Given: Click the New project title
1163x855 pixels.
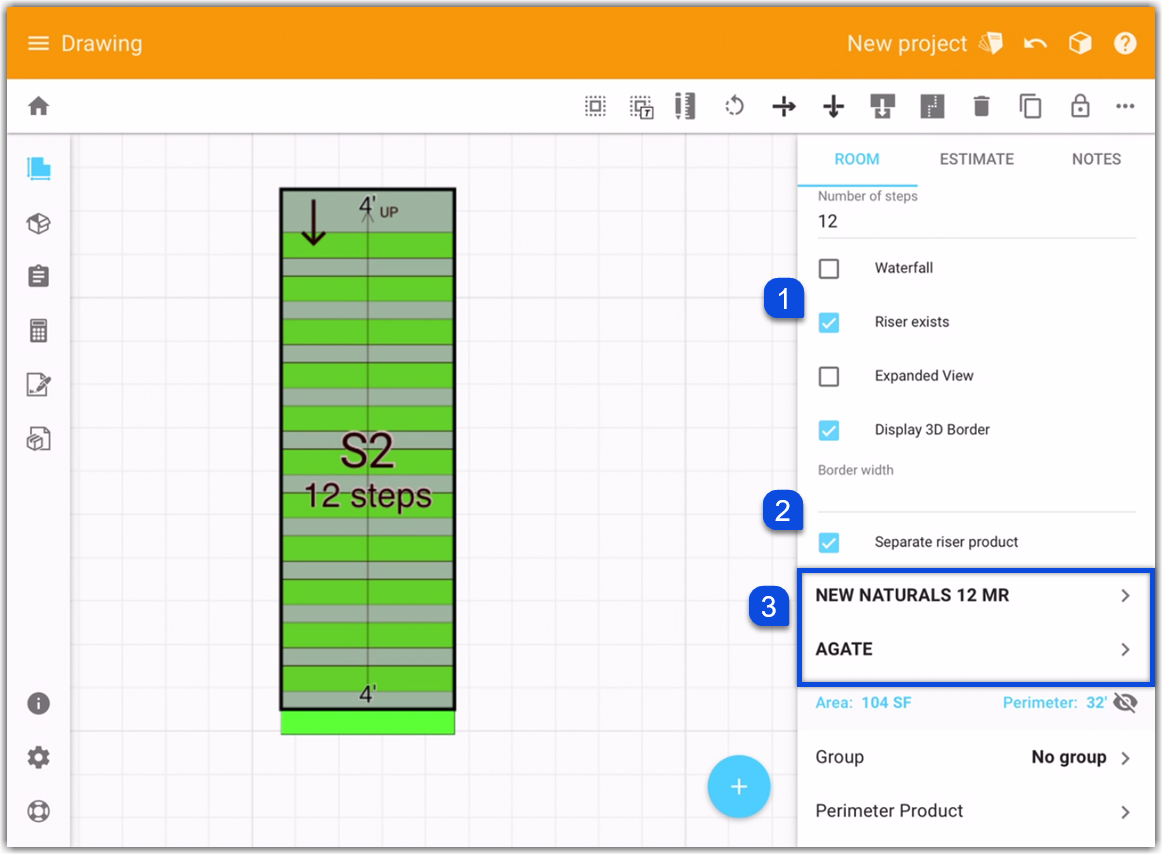Looking at the screenshot, I should (x=907, y=44).
